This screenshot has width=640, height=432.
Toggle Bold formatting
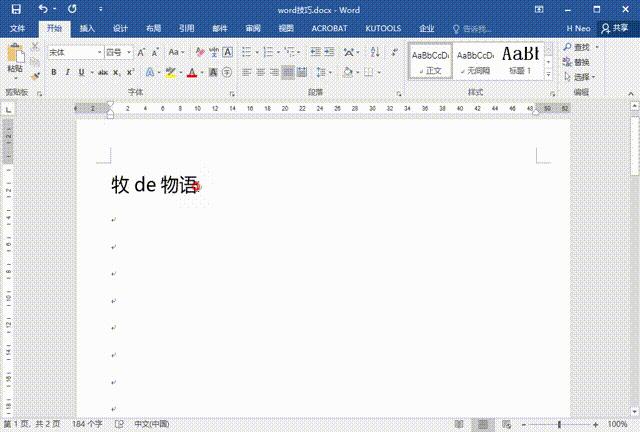53,72
